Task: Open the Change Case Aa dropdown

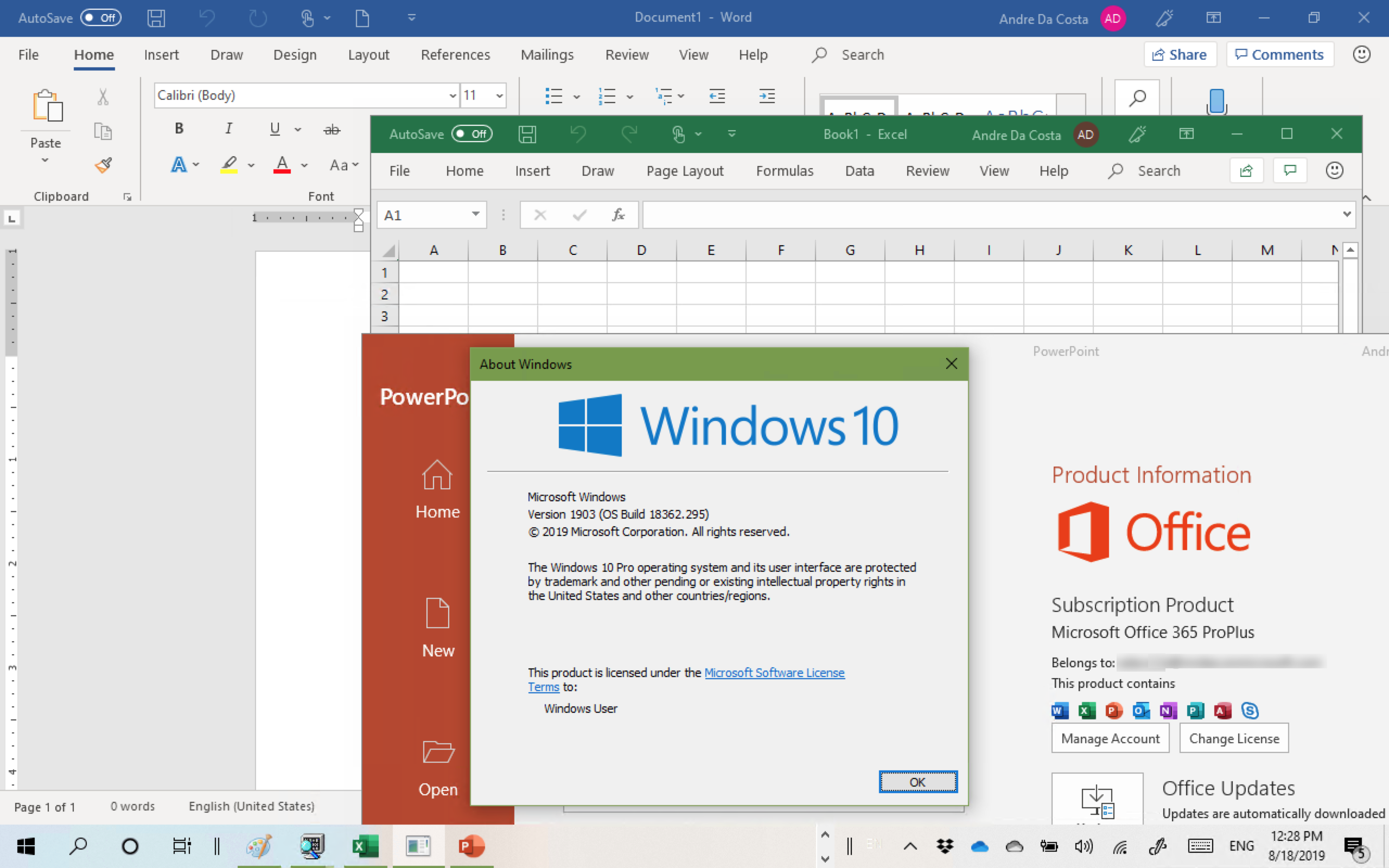Action: 345,165
